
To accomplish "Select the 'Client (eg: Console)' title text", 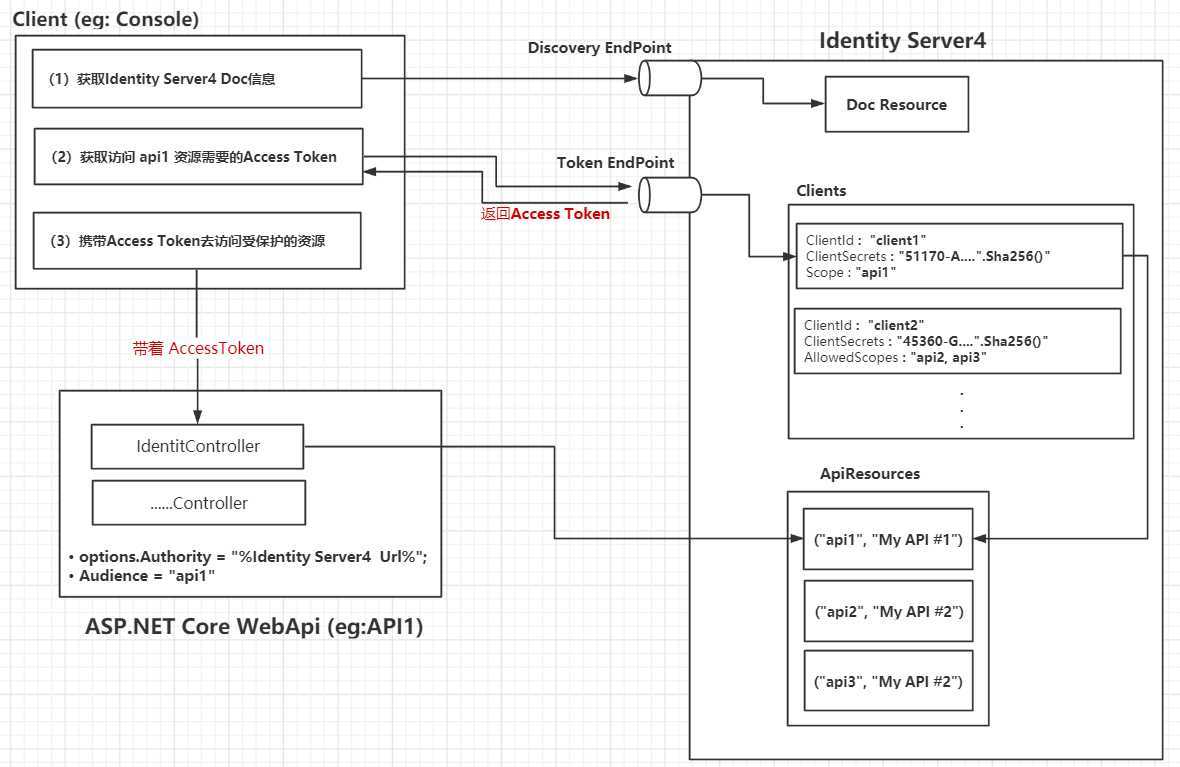I will [106, 19].
